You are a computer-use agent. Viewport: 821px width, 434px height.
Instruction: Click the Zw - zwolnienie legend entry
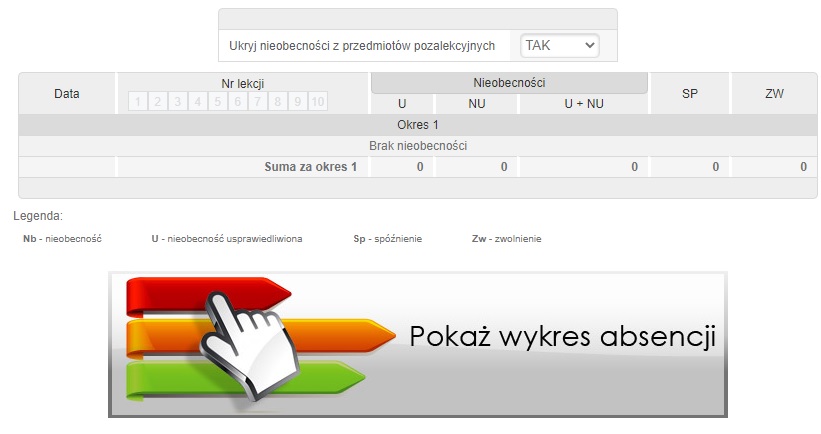(506, 239)
